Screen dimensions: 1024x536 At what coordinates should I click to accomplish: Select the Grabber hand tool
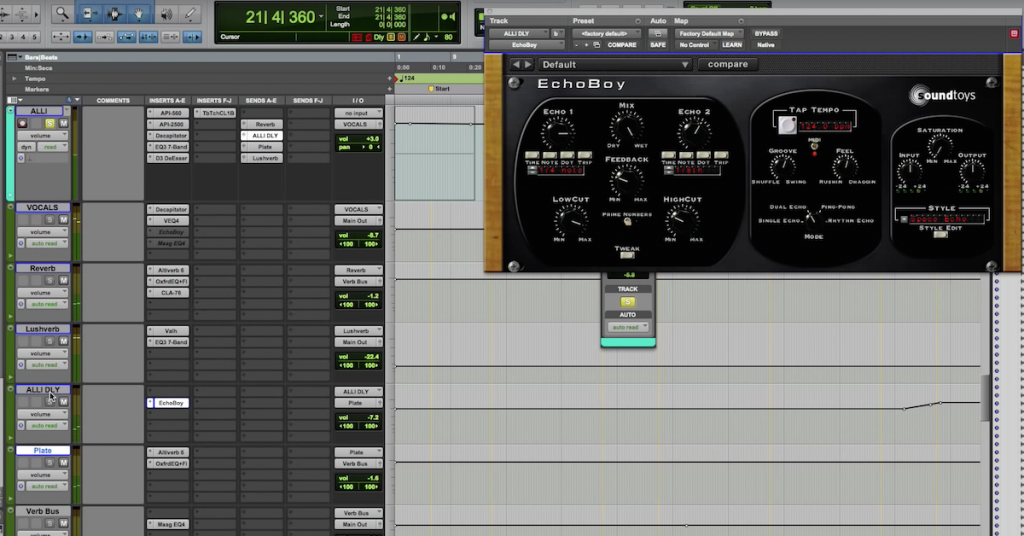[x=139, y=13]
